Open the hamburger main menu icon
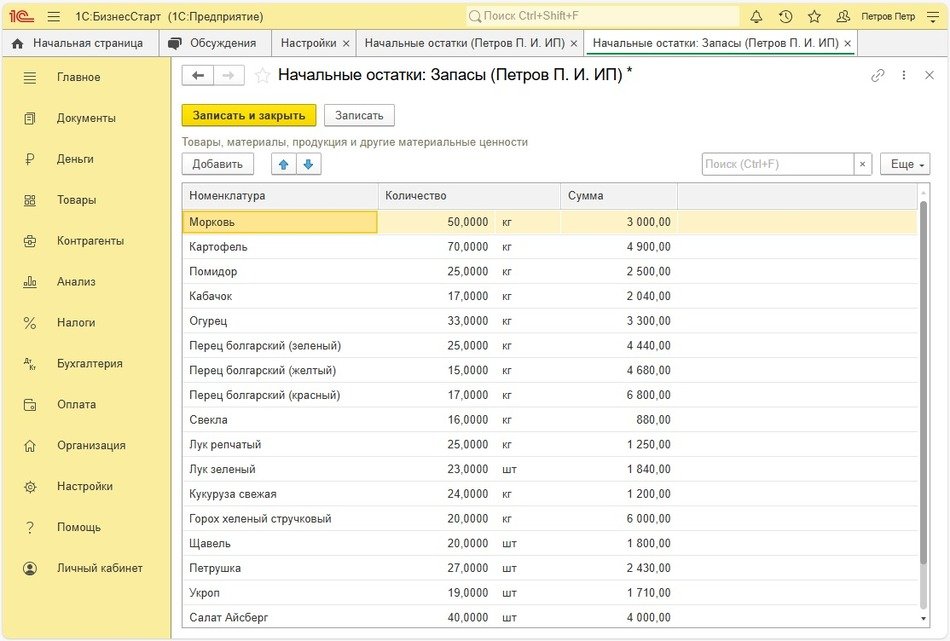This screenshot has width=950, height=641. click(54, 17)
